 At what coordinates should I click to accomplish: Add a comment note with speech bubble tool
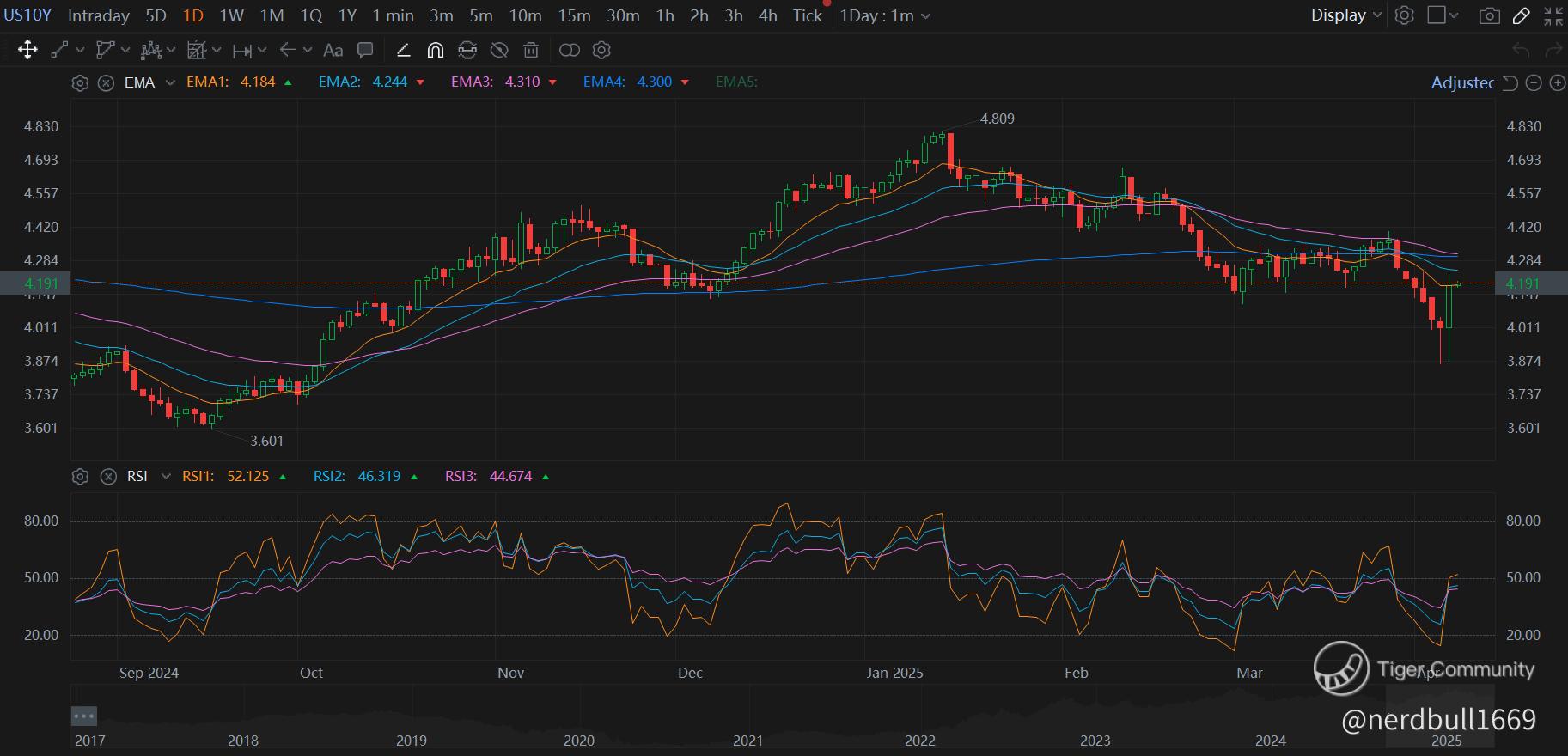point(365,51)
